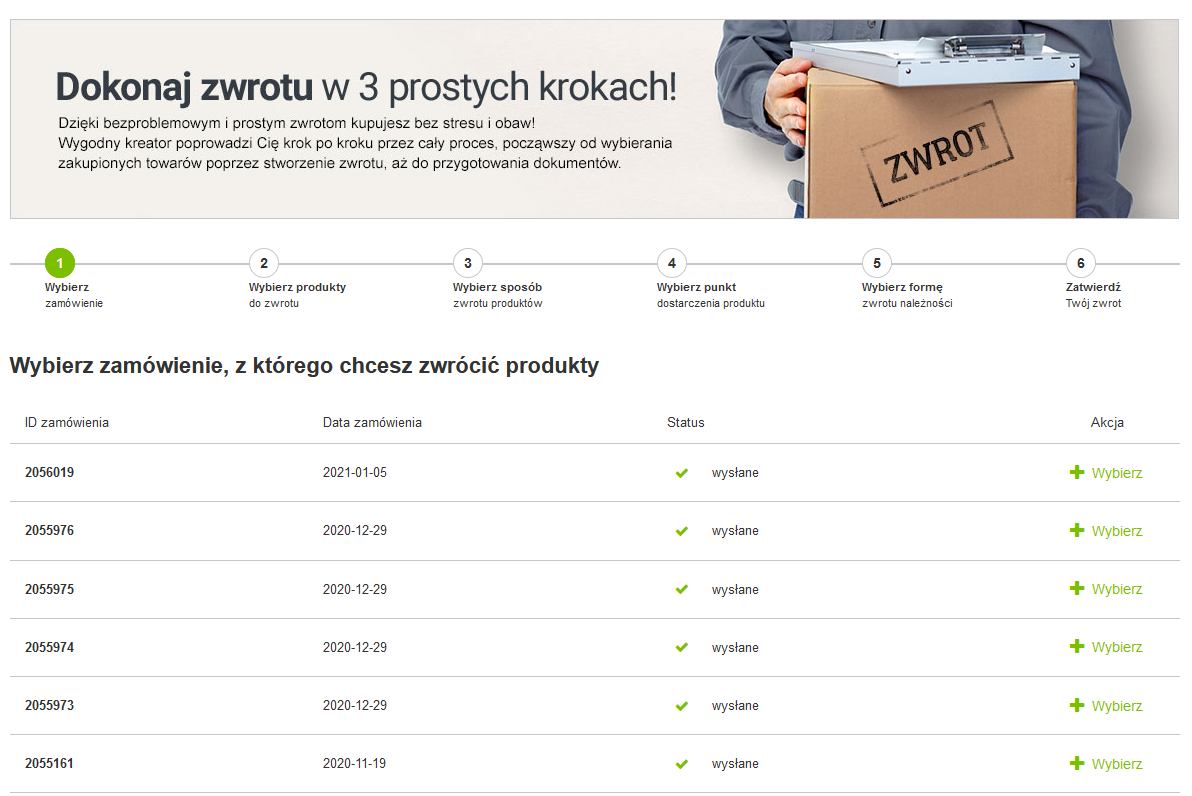The width and height of the screenshot is (1192, 796).
Task: Jump to step 3 Wybierz sposób
Action: 468,264
